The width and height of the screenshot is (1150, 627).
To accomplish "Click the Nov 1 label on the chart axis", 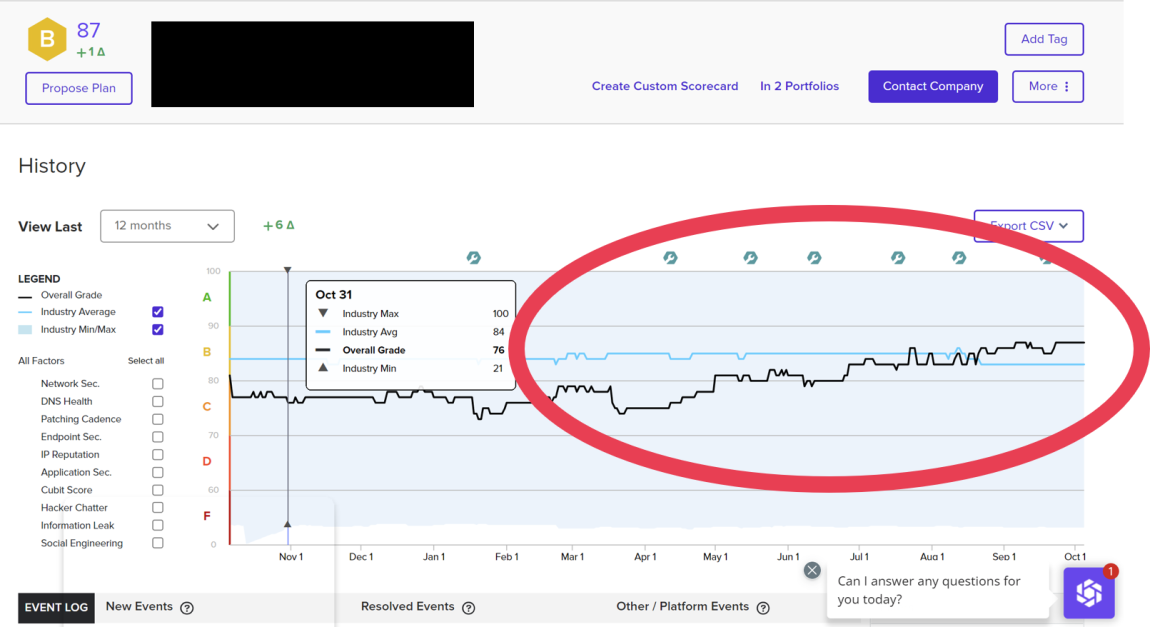I will point(291,557).
